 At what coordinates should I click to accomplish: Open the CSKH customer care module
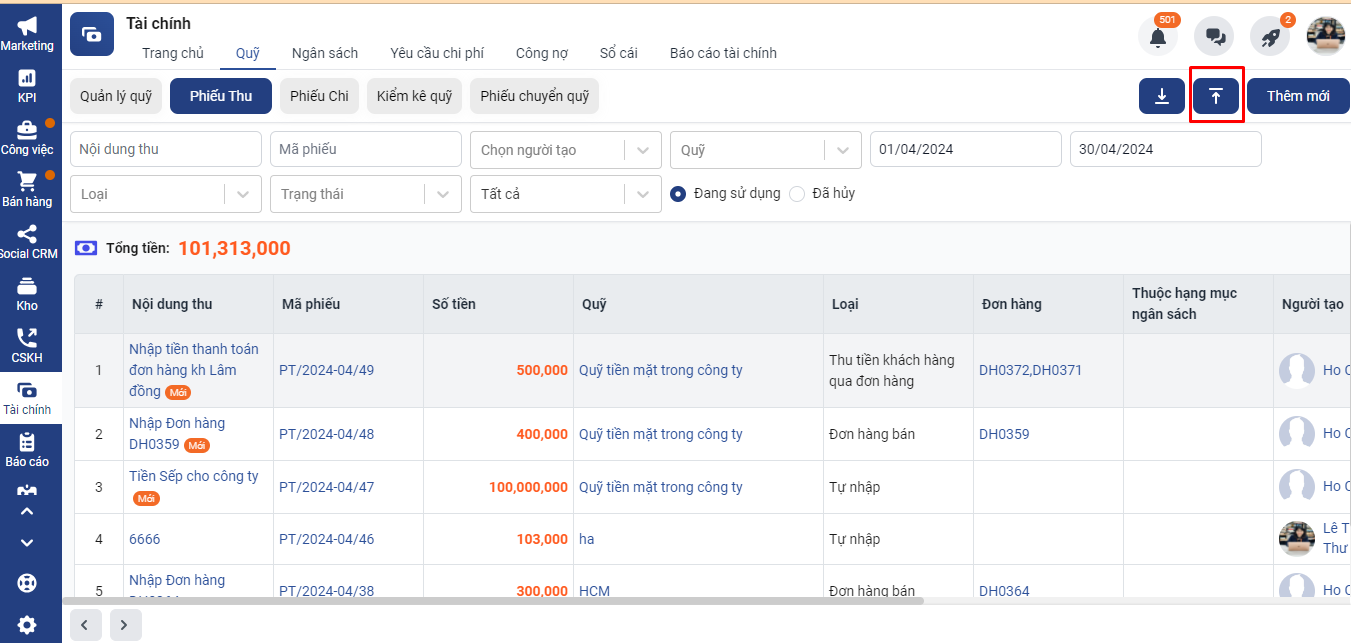coord(27,345)
